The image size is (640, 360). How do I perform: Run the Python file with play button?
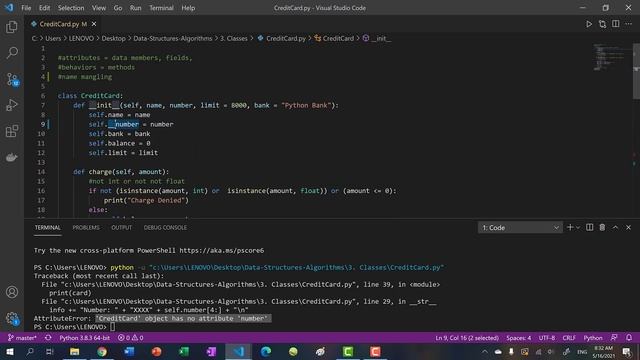pyautogui.click(x=589, y=24)
